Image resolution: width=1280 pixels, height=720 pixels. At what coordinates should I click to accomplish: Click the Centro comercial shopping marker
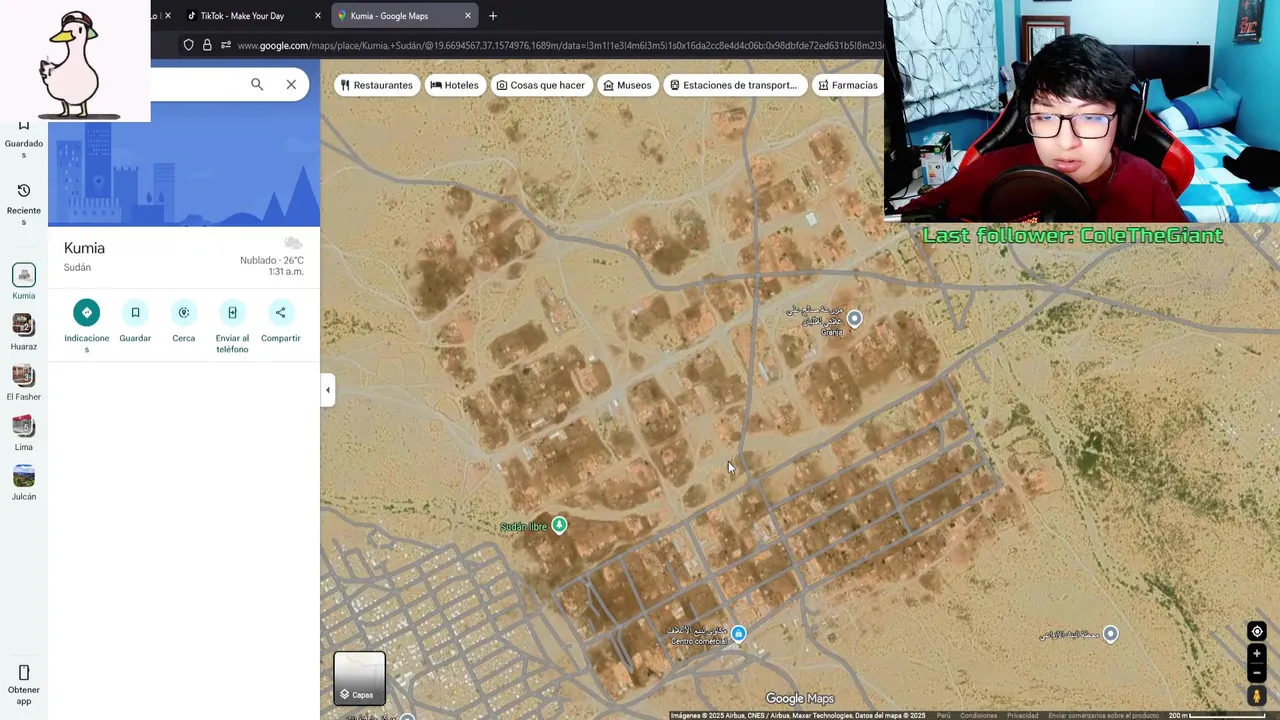tap(738, 633)
